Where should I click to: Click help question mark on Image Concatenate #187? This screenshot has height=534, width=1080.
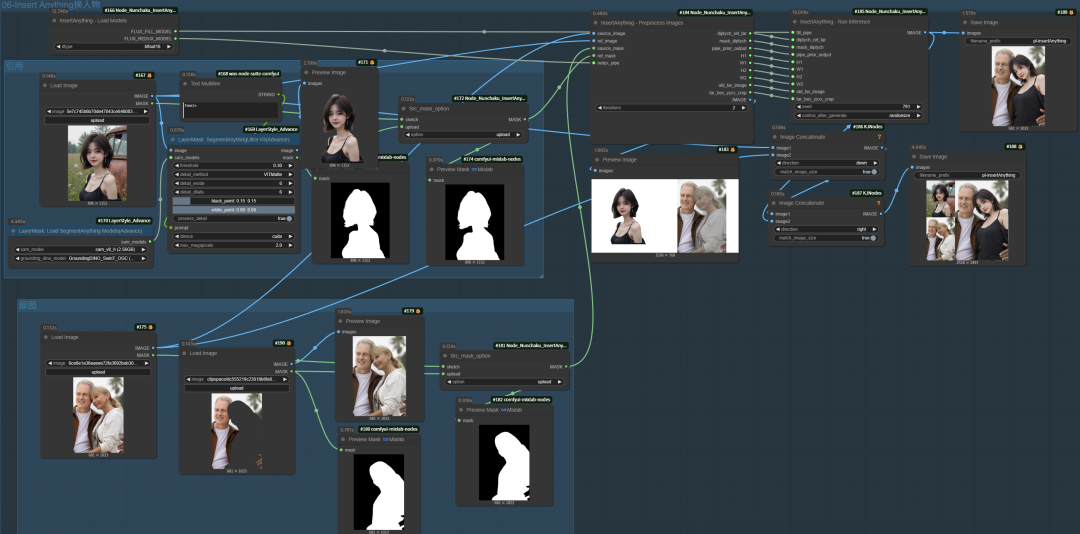point(879,203)
